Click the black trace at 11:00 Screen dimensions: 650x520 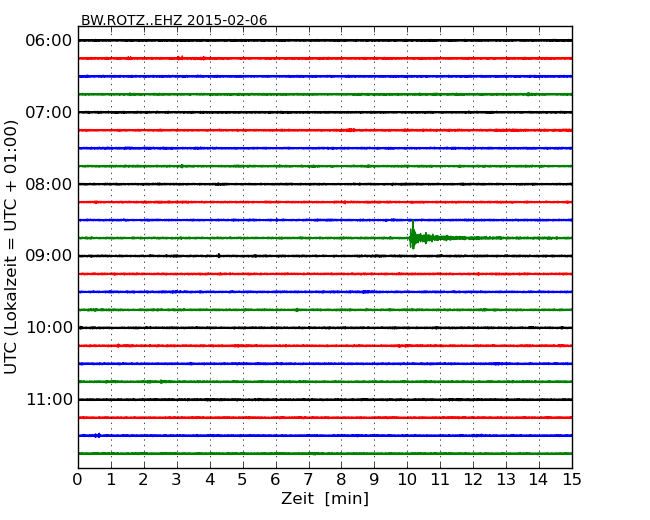click(325, 399)
